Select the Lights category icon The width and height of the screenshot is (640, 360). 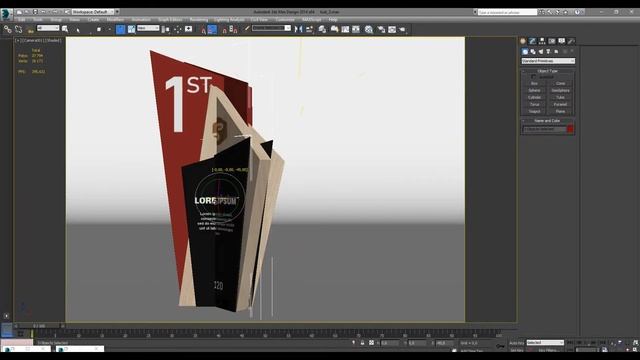(541, 52)
